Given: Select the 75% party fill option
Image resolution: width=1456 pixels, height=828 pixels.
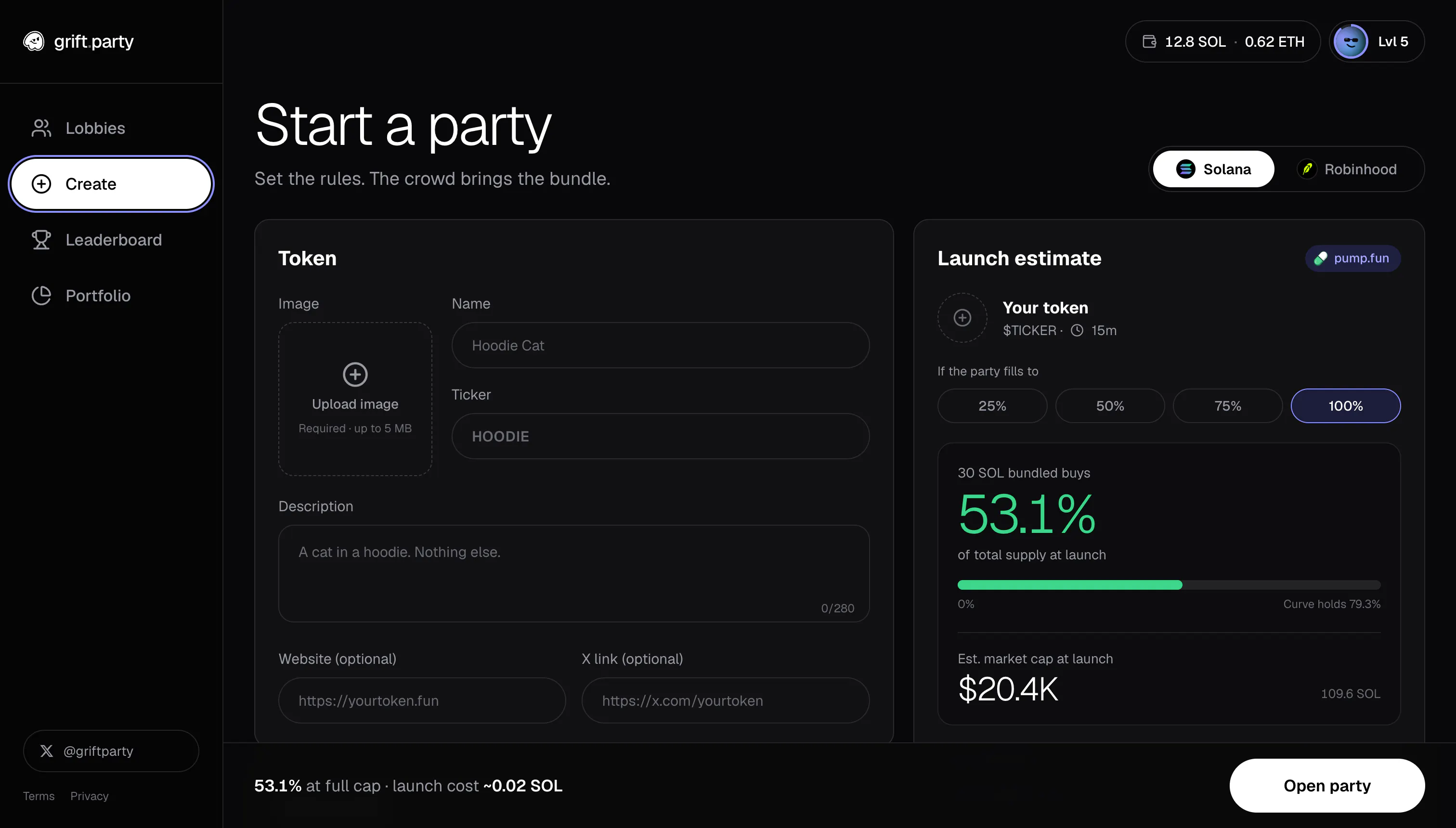Looking at the screenshot, I should (x=1227, y=405).
